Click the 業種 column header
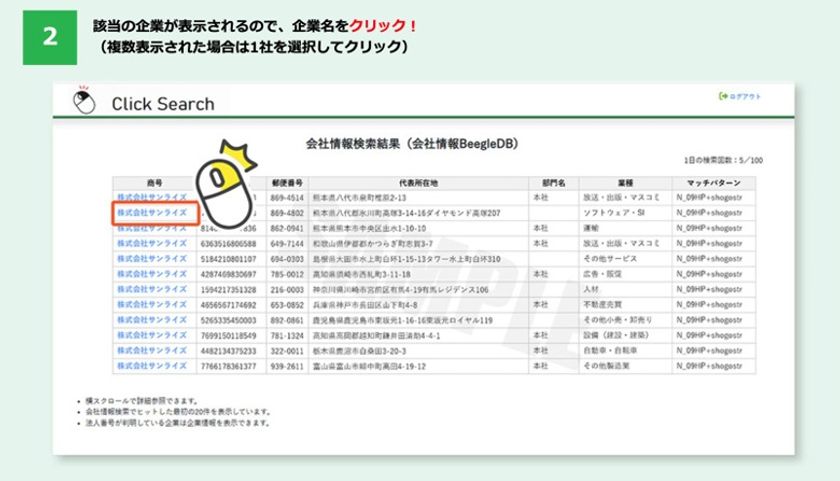The height and width of the screenshot is (481, 840). pyautogui.click(x=625, y=183)
